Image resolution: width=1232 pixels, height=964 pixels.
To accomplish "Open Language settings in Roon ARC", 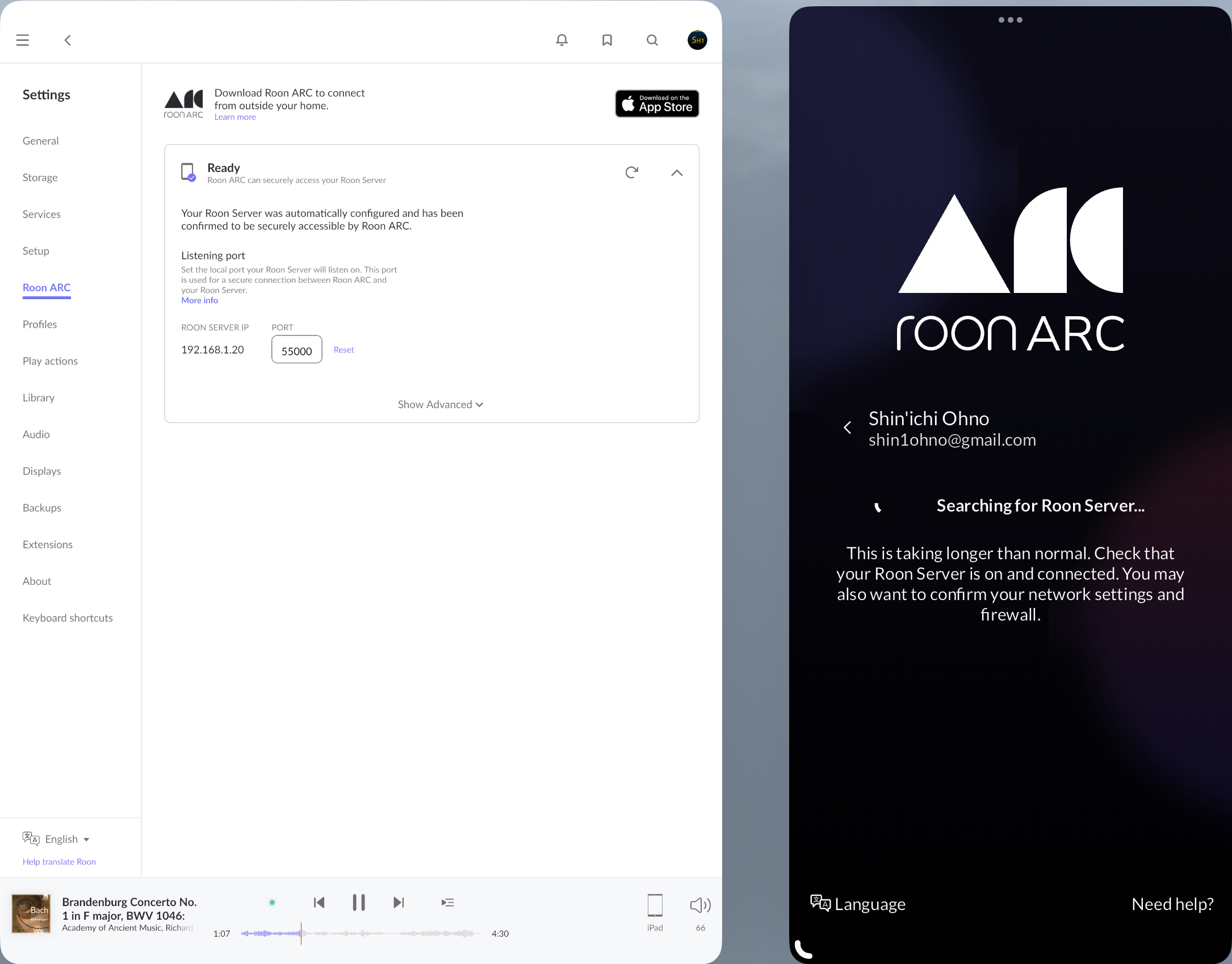I will (858, 904).
